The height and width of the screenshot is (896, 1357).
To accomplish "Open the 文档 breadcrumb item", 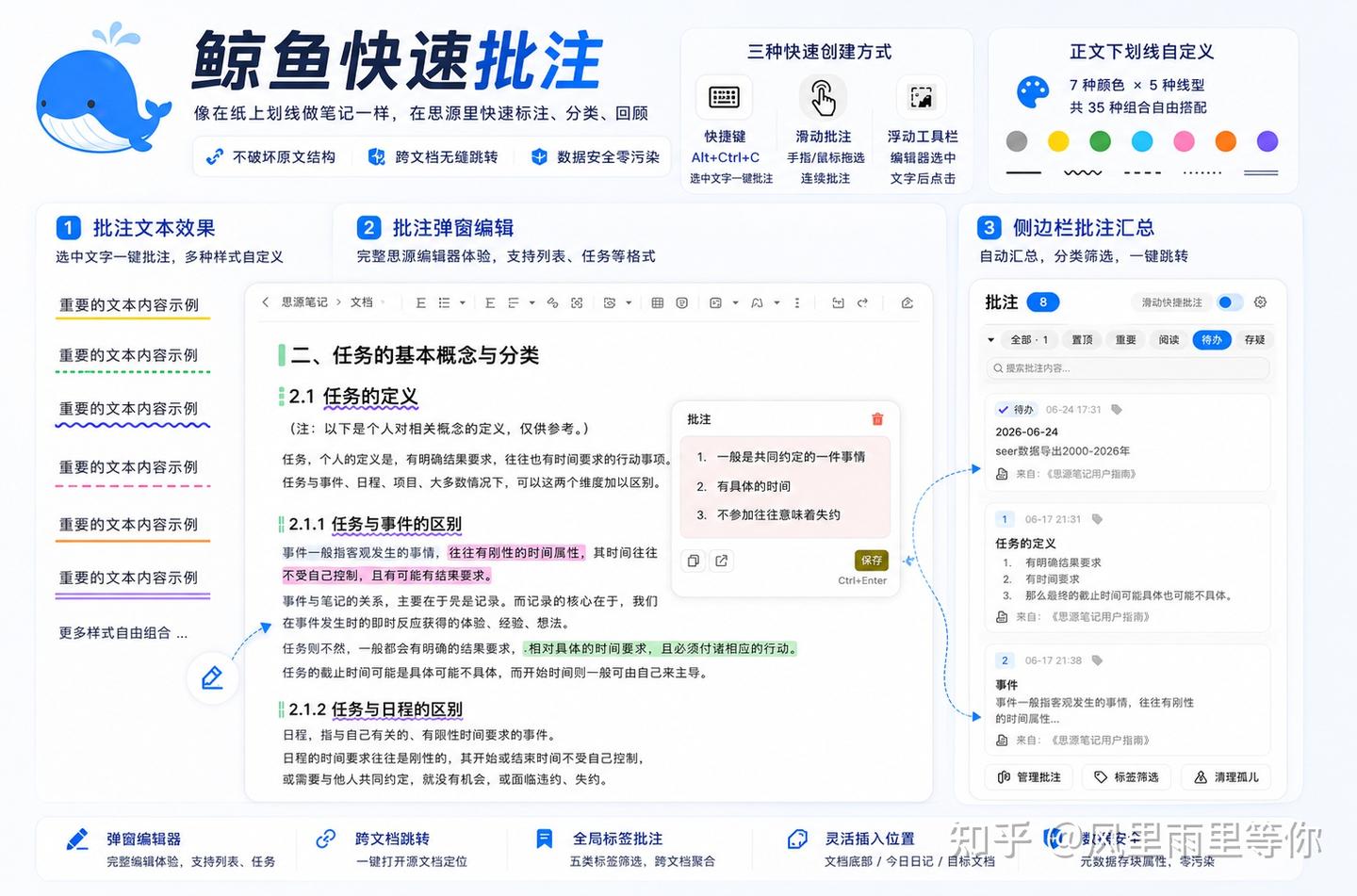I will coord(362,302).
